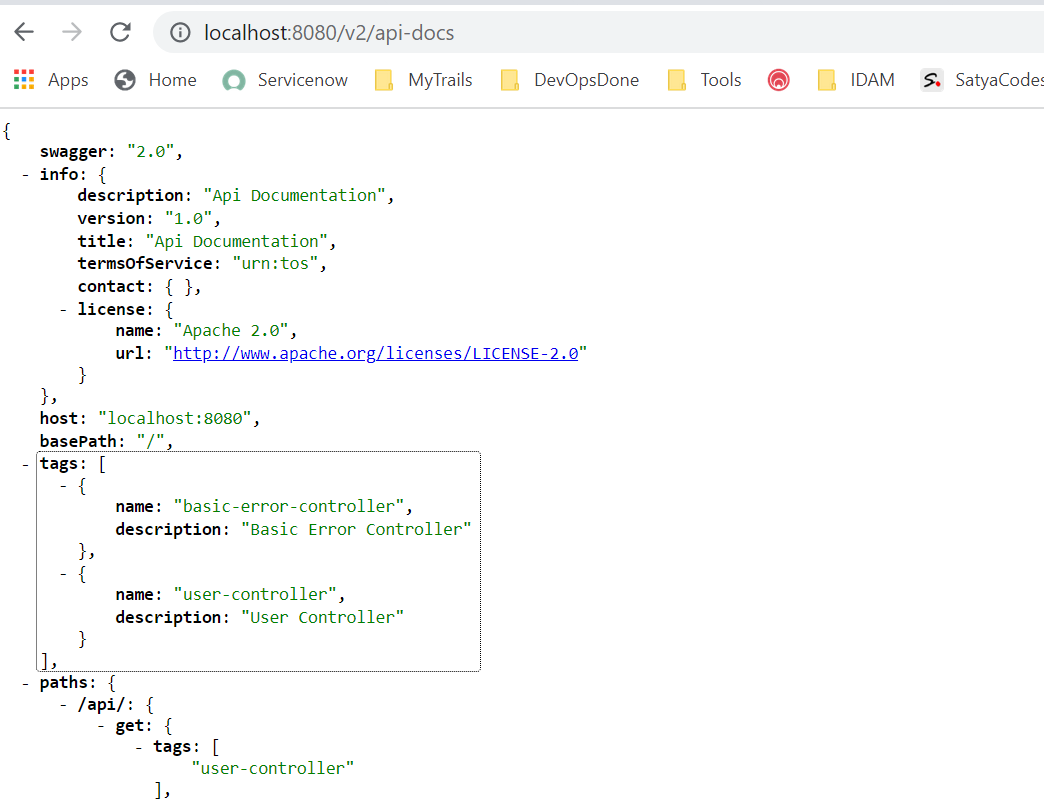This screenshot has width=1044, height=805.
Task: Collapse the tags array node
Action: pos(25,463)
